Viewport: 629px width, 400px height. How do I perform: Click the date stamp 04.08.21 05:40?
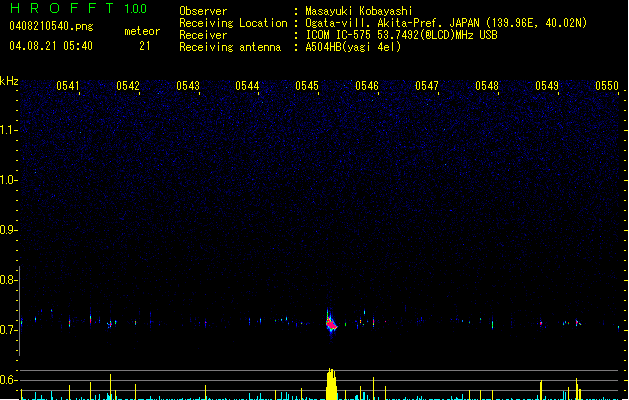[51, 46]
